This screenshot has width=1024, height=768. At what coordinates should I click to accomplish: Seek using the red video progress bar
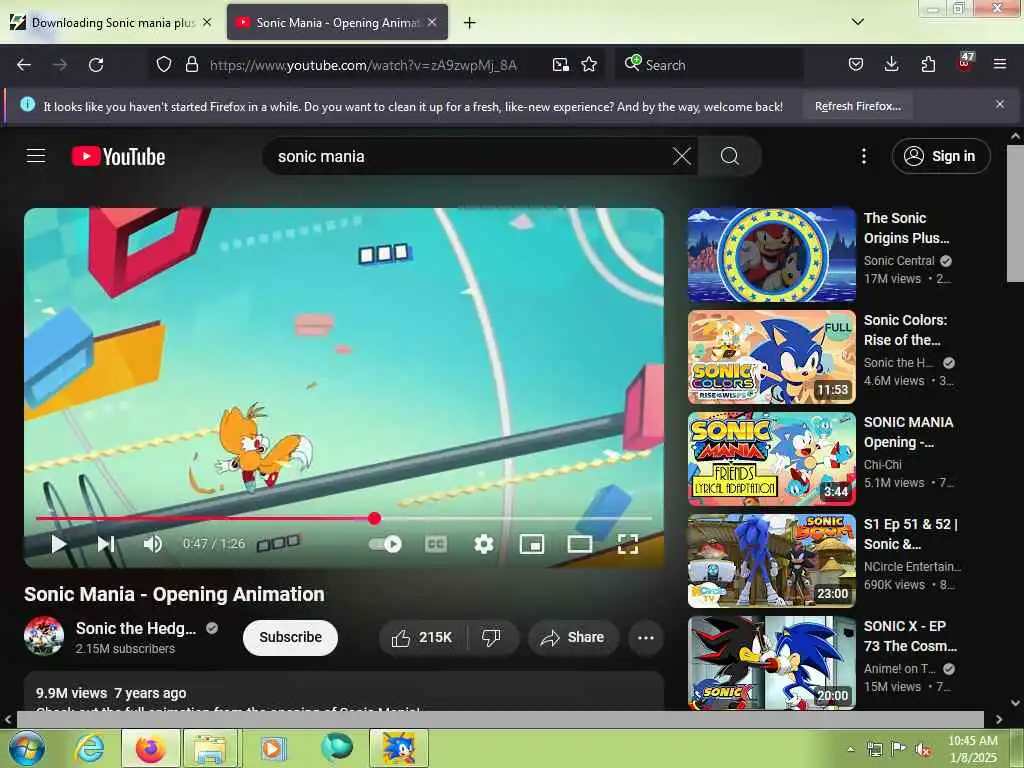click(344, 519)
